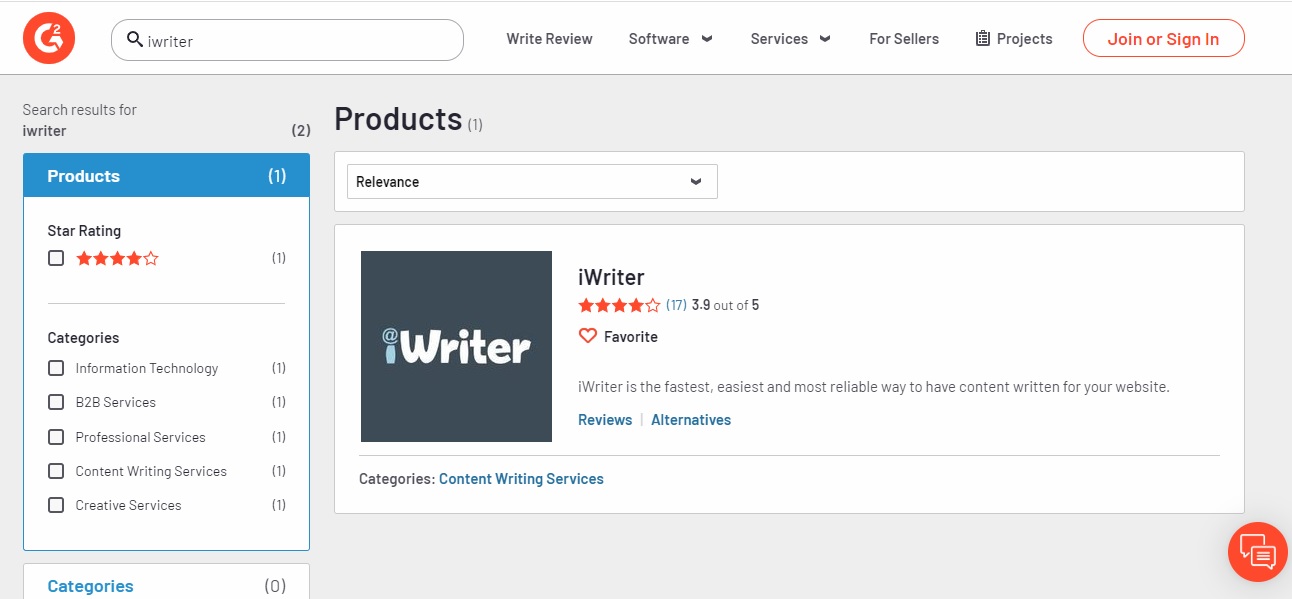
Task: Select the Products results tab
Action: pos(166,176)
